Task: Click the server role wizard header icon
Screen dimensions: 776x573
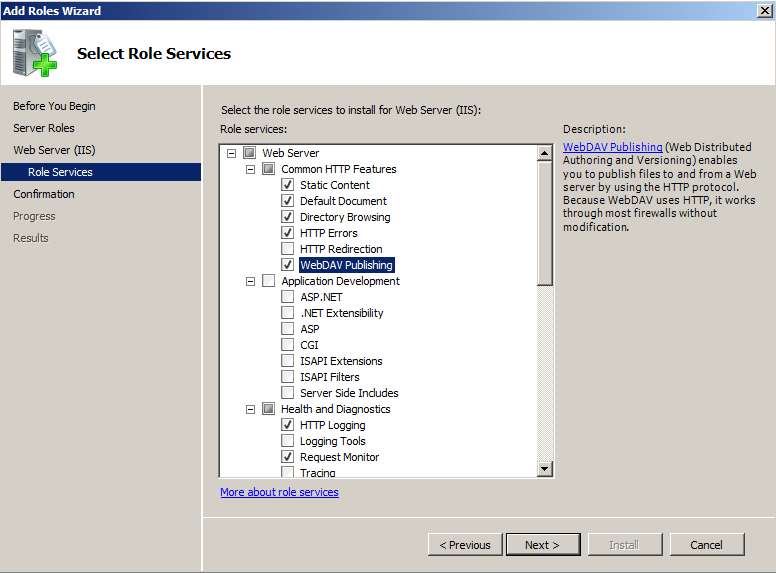Action: tap(35, 53)
